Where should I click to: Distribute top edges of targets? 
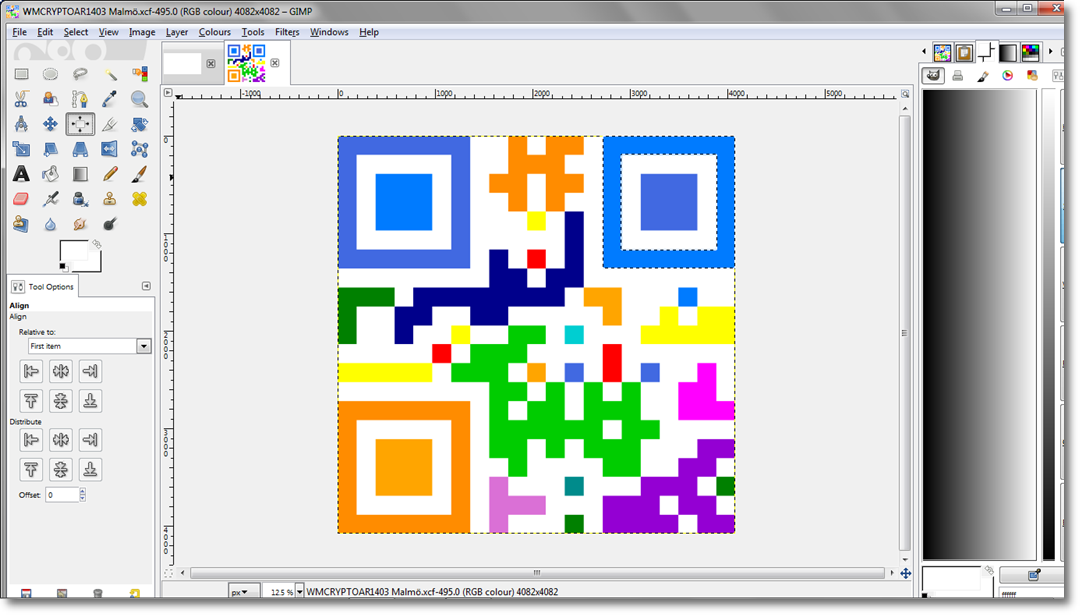coord(31,470)
